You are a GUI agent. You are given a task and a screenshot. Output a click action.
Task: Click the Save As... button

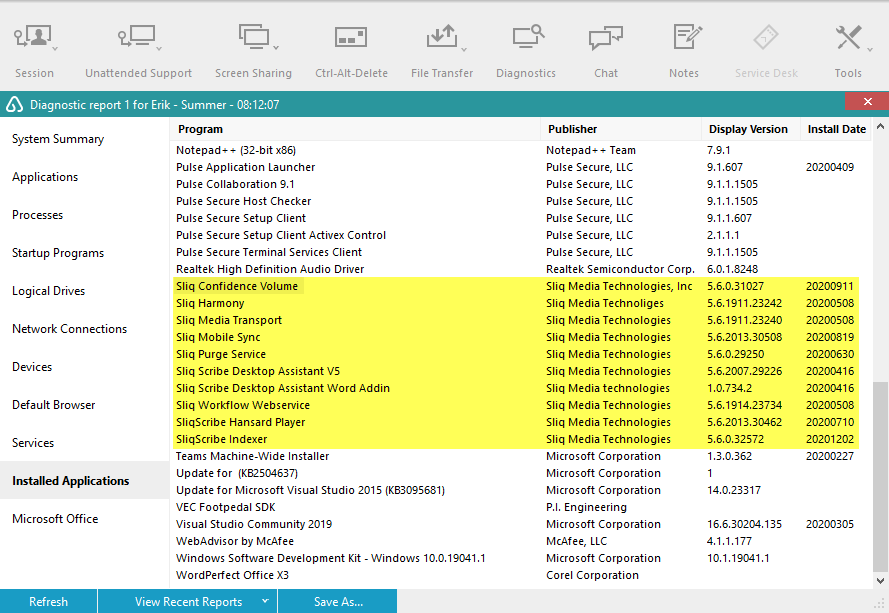338,601
